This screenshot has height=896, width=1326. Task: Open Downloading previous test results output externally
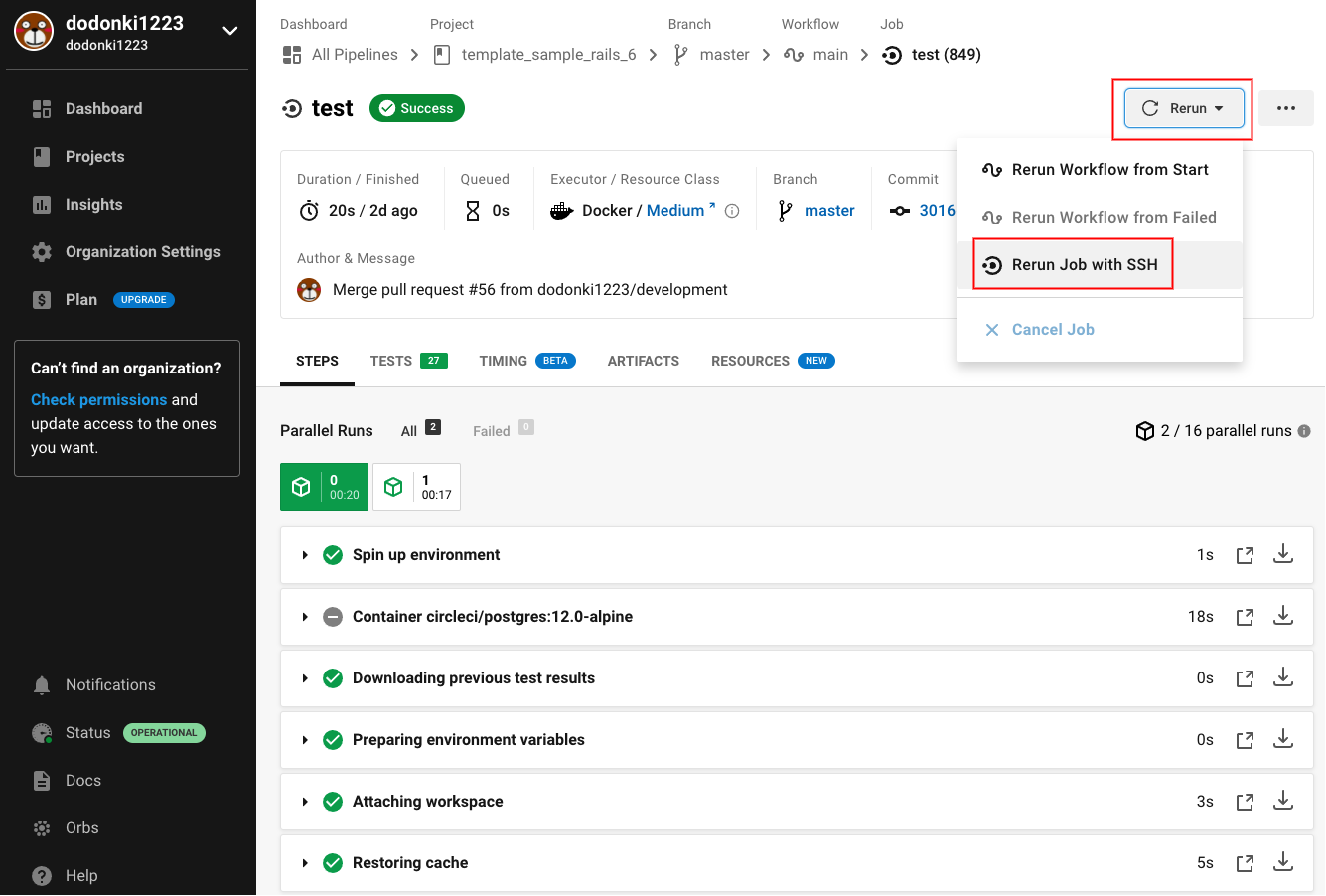(1245, 678)
